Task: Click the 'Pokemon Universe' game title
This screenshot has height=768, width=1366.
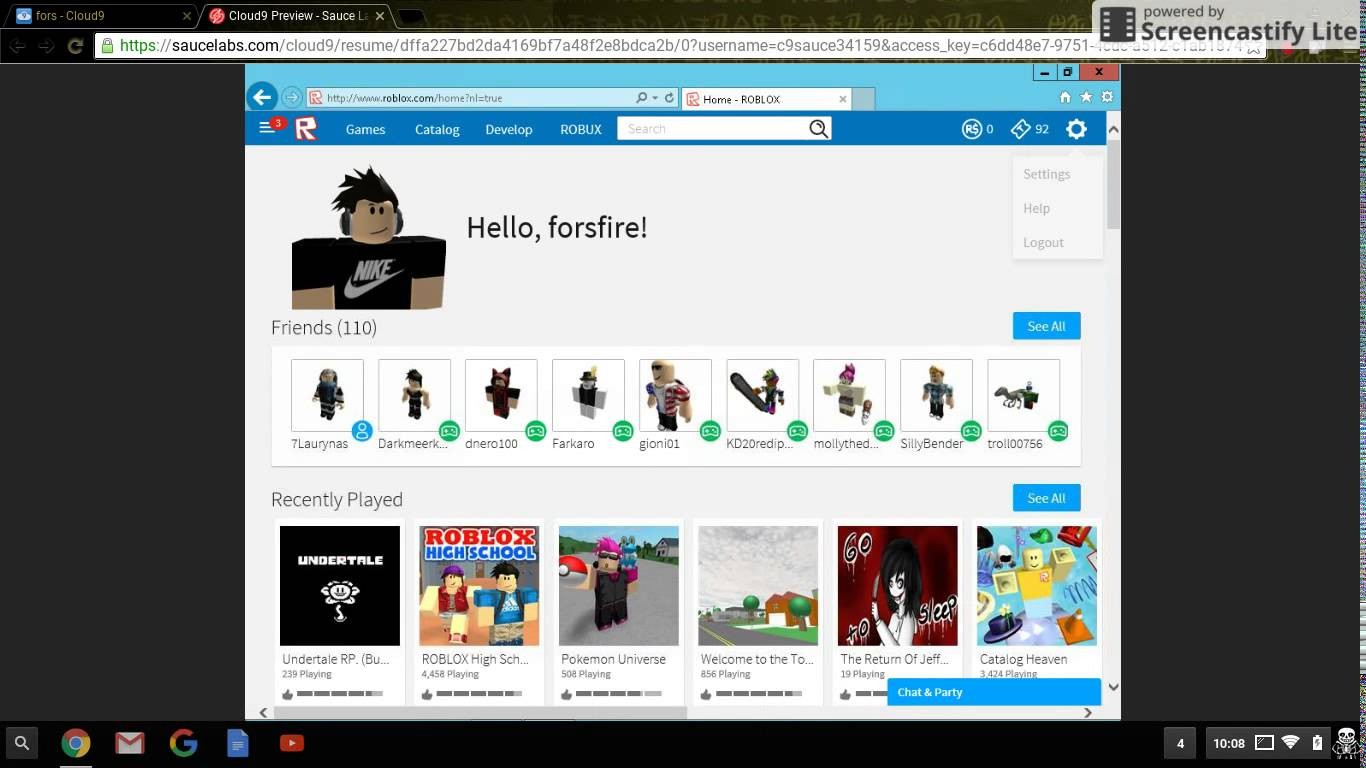Action: point(613,659)
